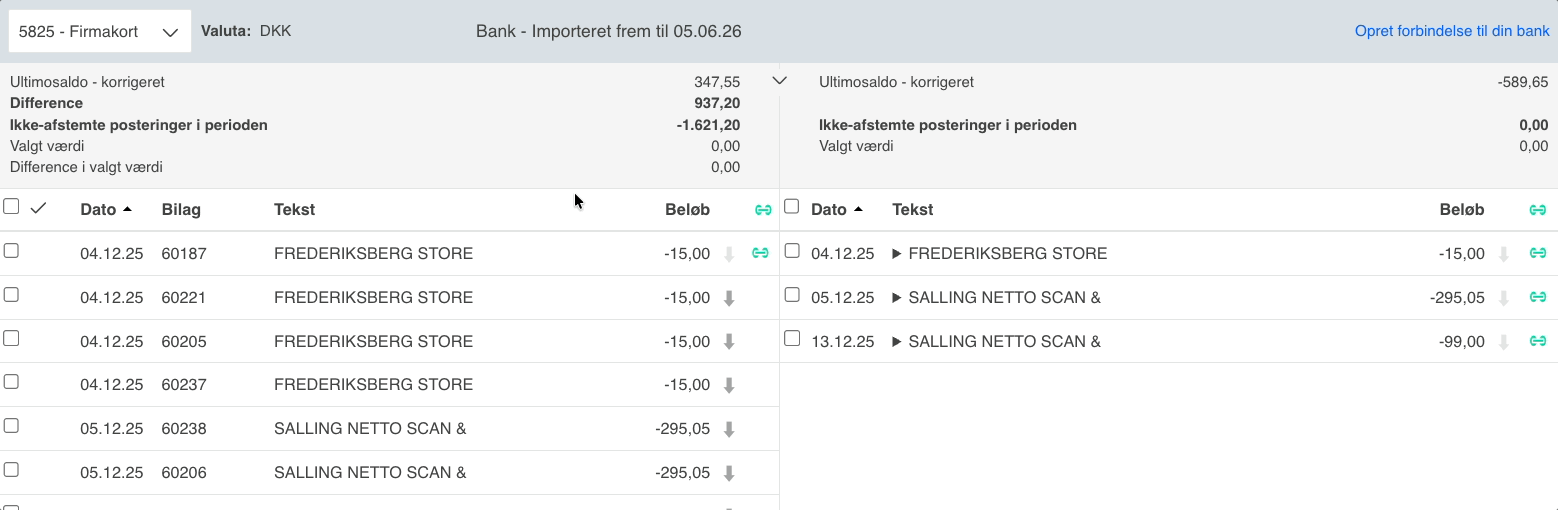Image resolution: width=1558 pixels, height=510 pixels.
Task: Sort left table by Beløb column
Action: 687,210
